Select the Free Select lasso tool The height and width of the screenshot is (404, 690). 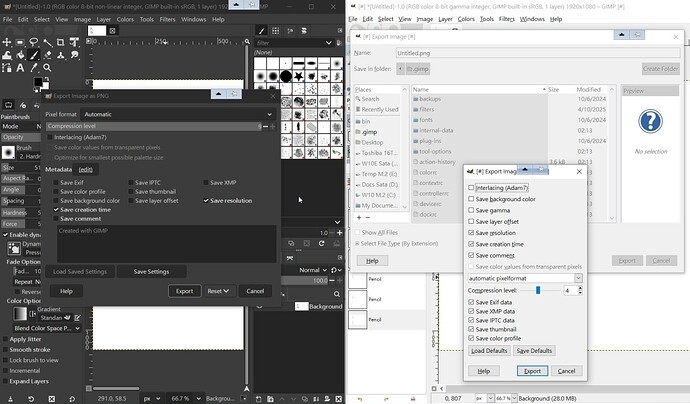coord(33,42)
